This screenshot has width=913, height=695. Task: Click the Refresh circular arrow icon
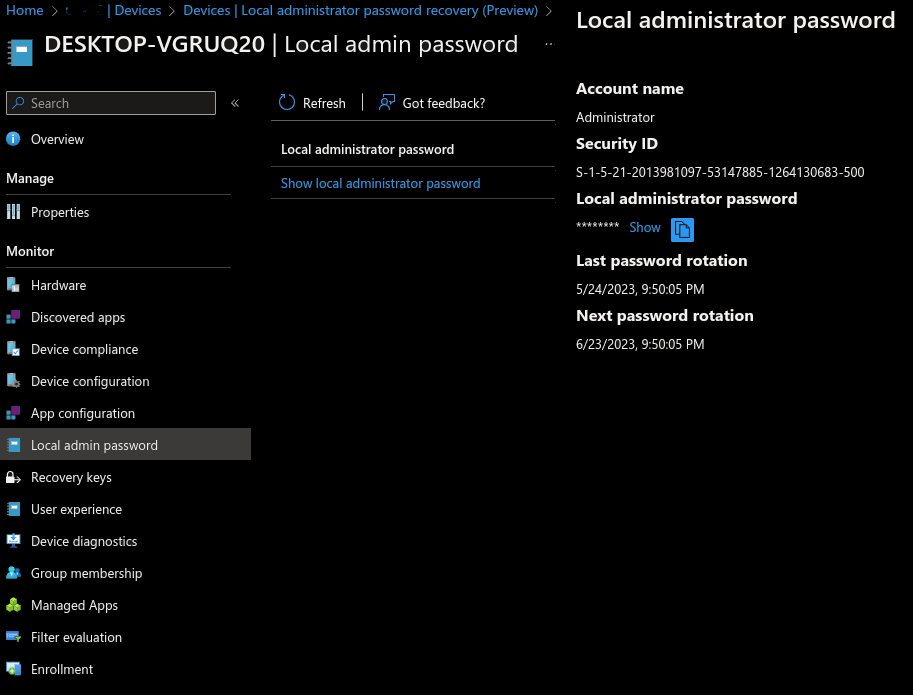coord(286,102)
